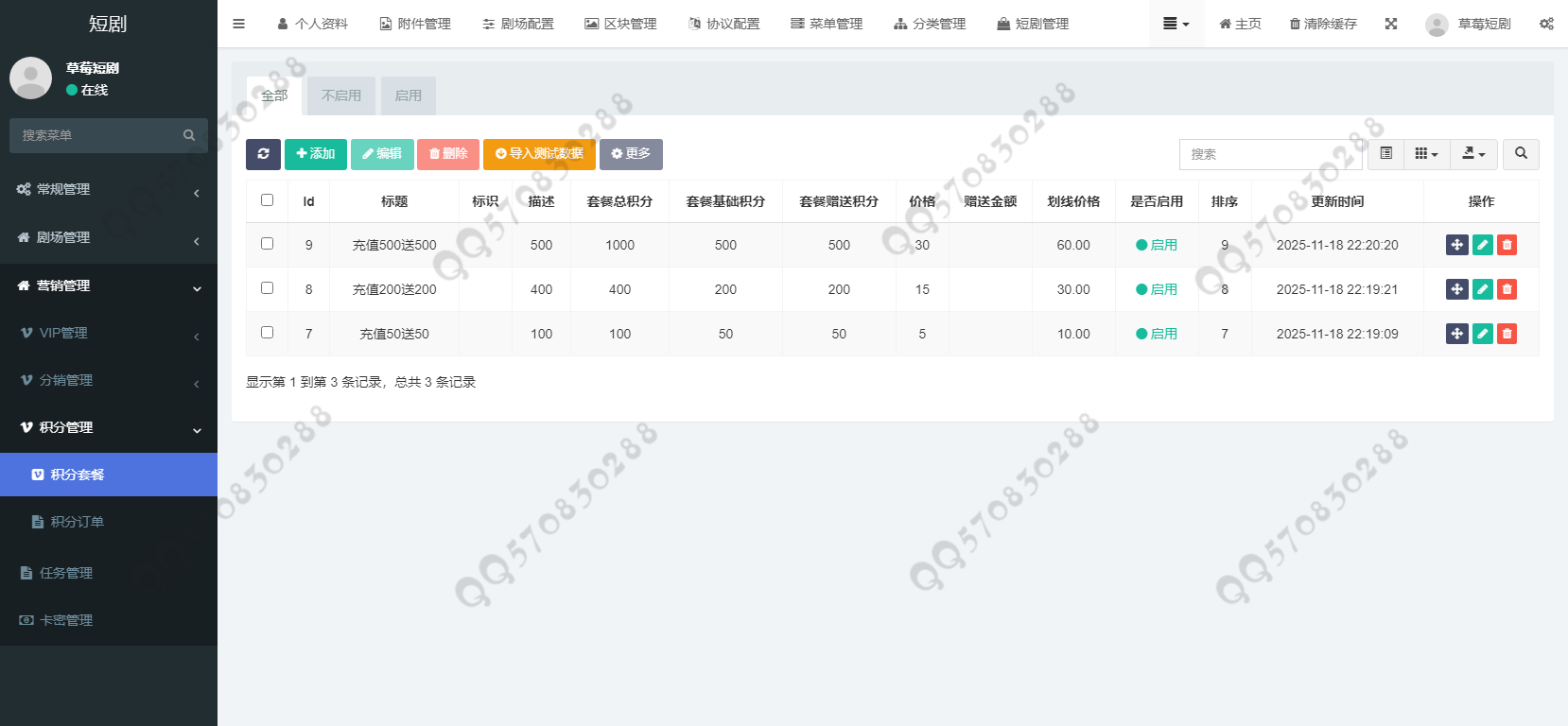Open 短剧管理 in the top navigation
This screenshot has height=726, width=1568.
[1034, 24]
